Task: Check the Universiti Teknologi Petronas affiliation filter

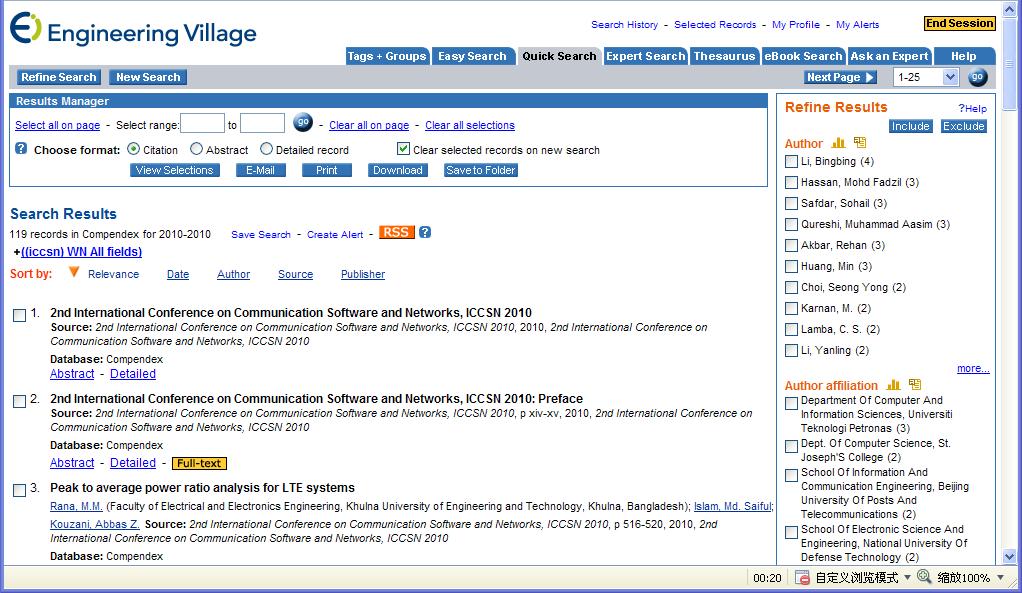Action: pos(791,403)
